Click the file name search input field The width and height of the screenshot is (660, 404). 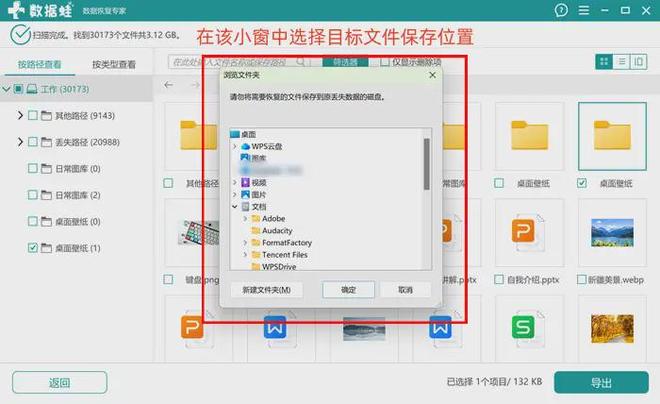(x=240, y=62)
